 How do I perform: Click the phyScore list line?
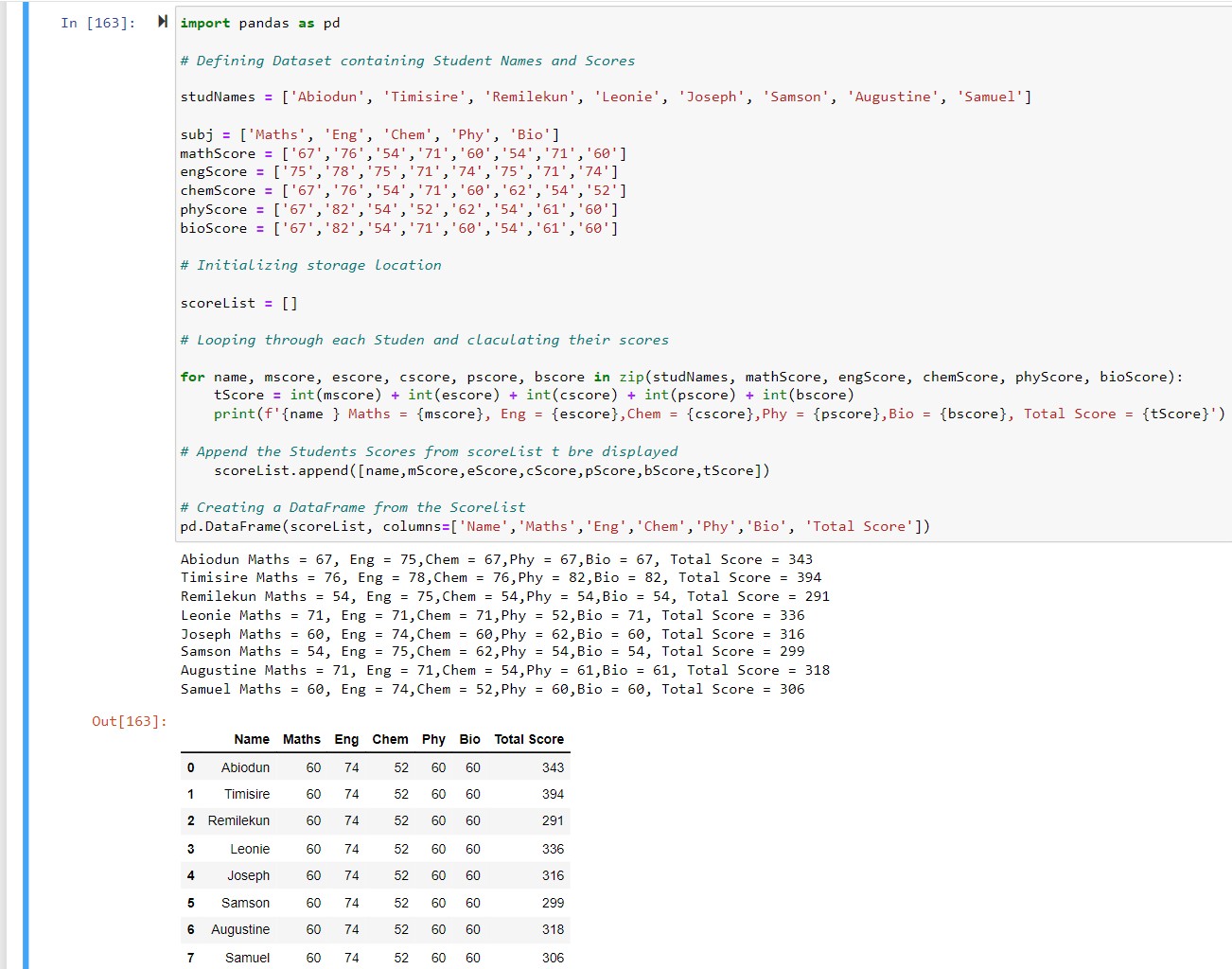pyautogui.click(x=399, y=209)
